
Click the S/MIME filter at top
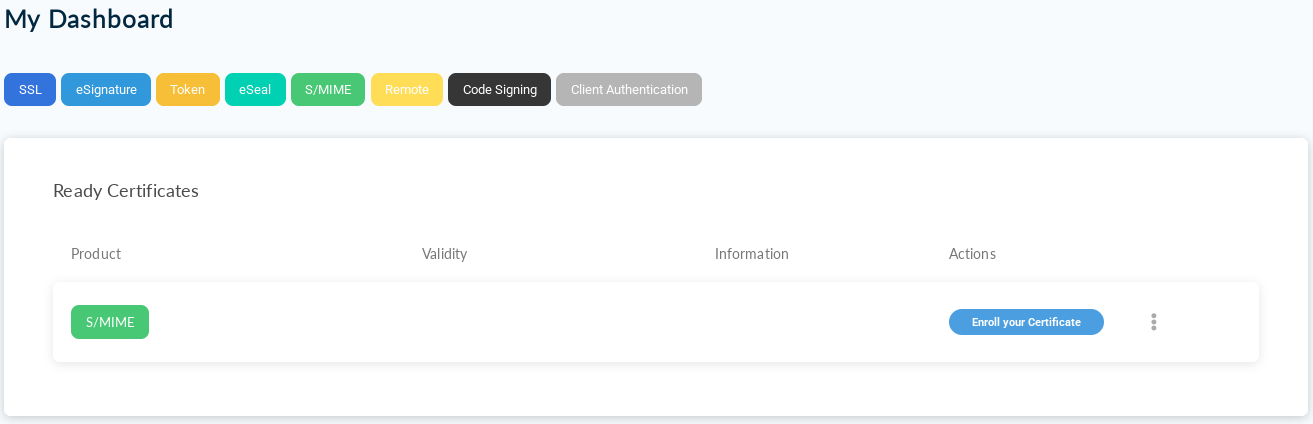click(x=328, y=89)
